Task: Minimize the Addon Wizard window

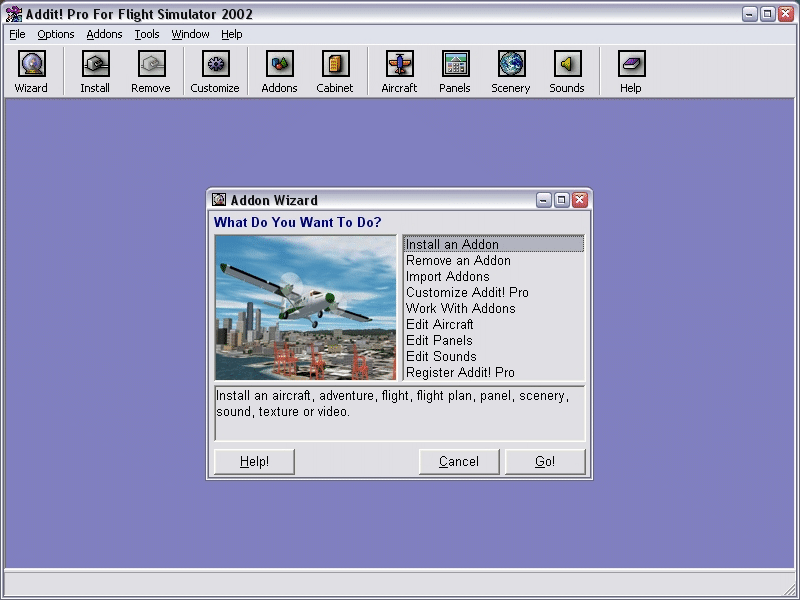Action: (x=543, y=200)
